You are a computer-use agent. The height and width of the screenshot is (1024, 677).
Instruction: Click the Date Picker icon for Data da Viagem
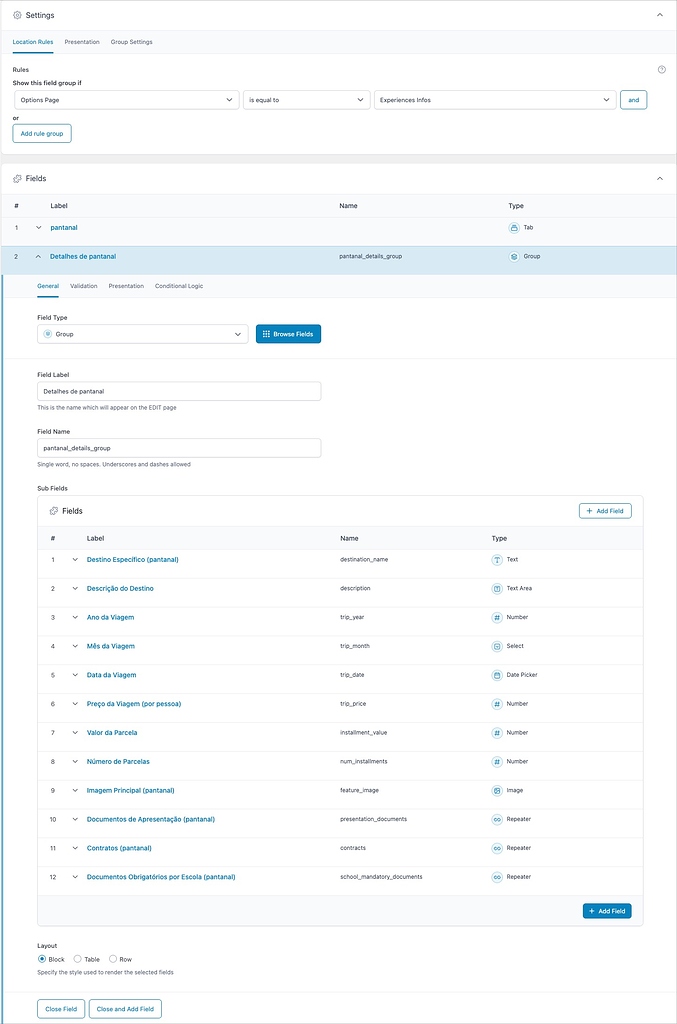click(496, 675)
